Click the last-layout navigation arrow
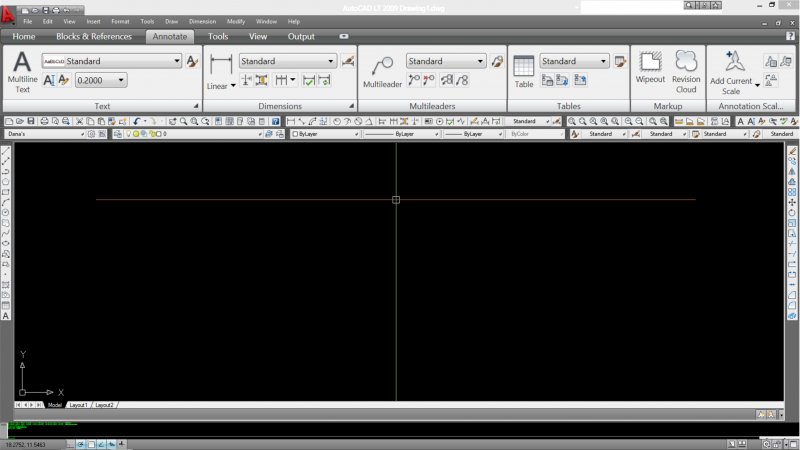The image size is (800, 450). (x=39, y=405)
